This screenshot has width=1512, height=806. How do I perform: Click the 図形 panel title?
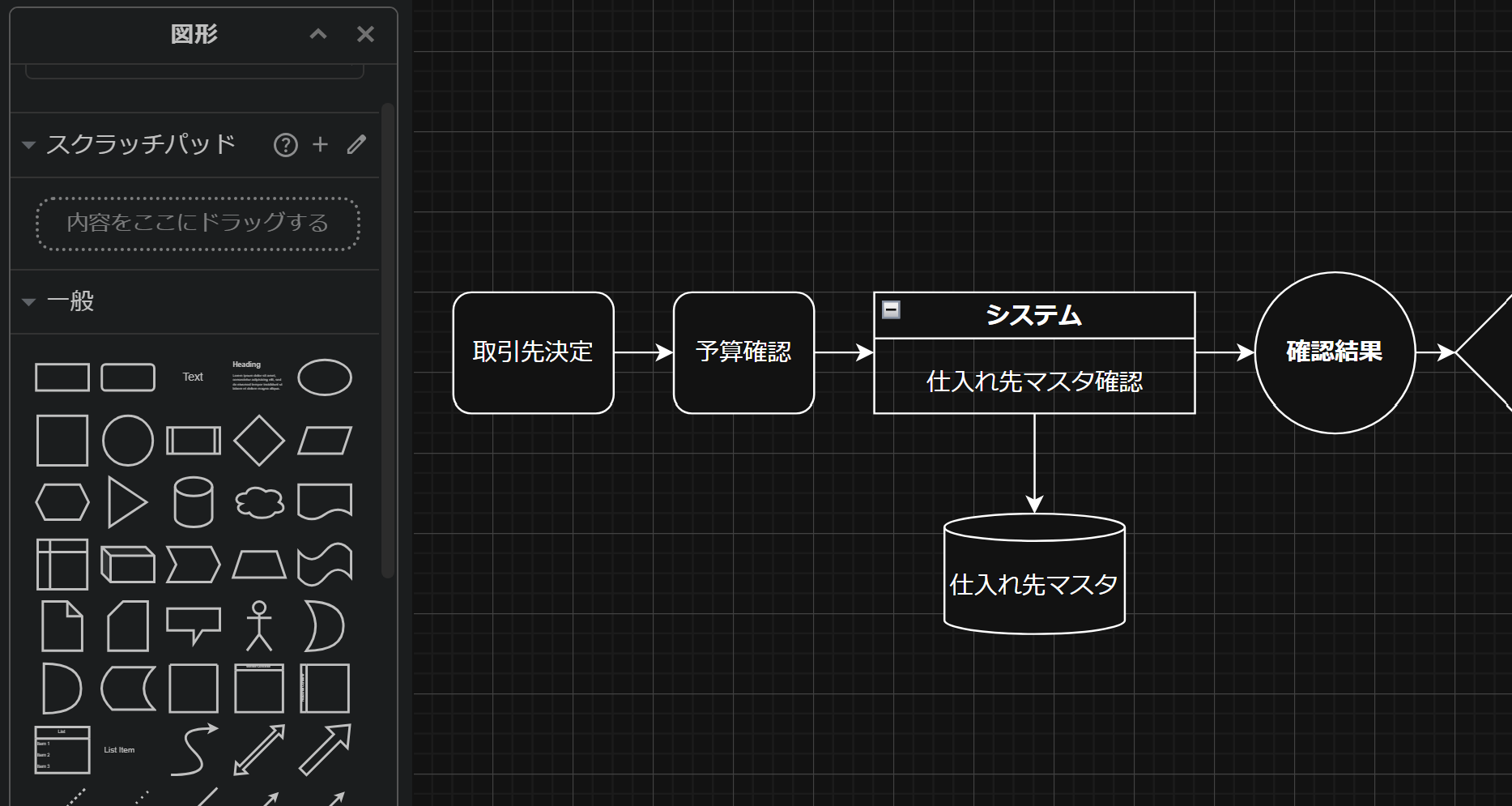[x=194, y=34]
